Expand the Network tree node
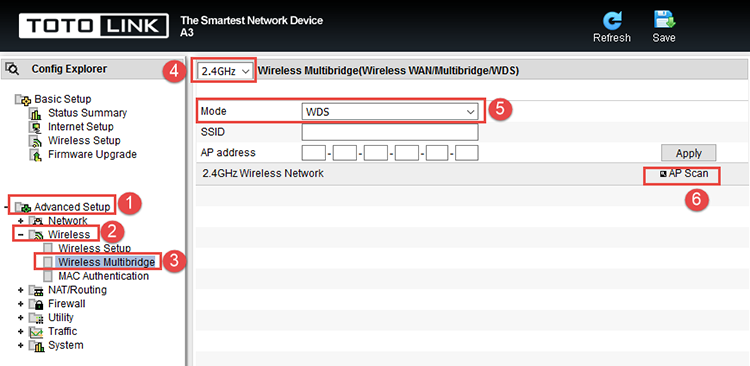 21,221
